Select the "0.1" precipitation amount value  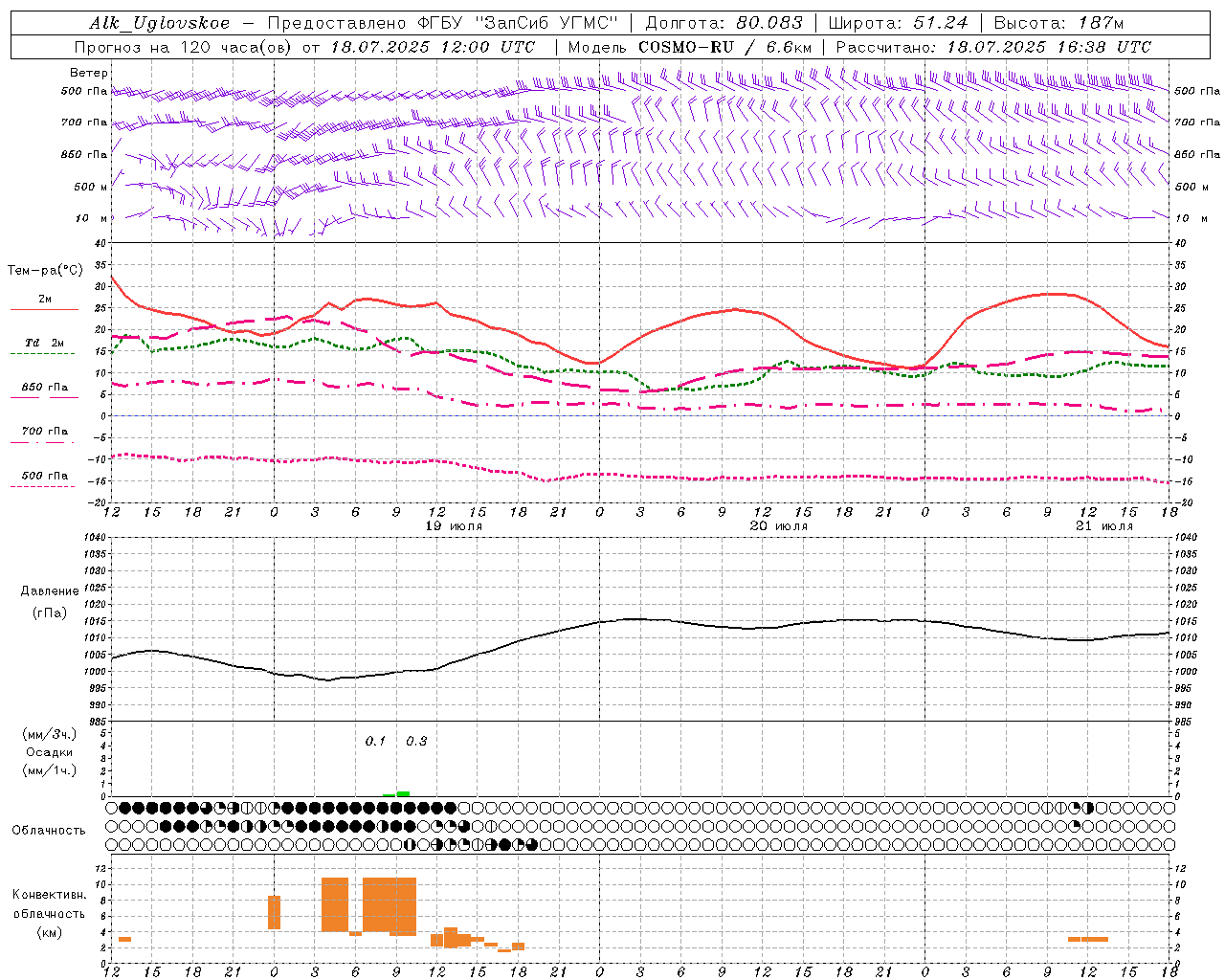375,742
